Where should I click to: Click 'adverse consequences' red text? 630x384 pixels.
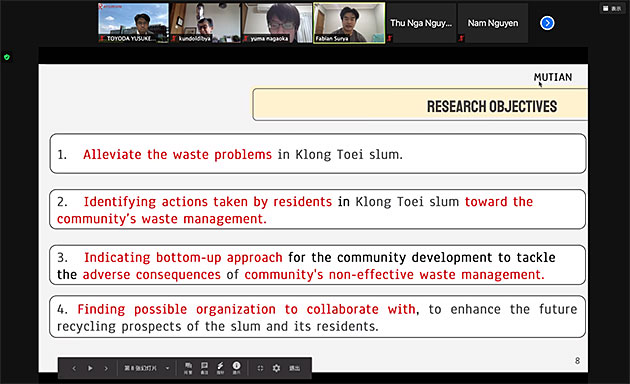point(151,275)
